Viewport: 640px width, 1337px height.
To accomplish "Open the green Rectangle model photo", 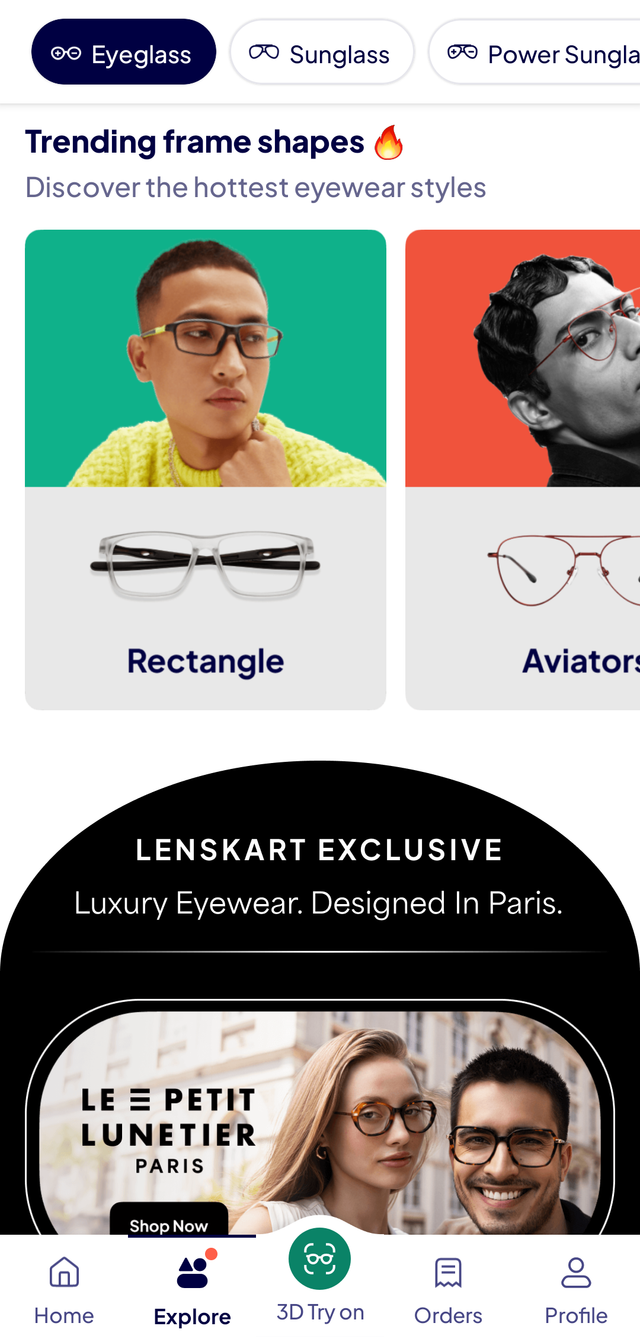I will [205, 358].
